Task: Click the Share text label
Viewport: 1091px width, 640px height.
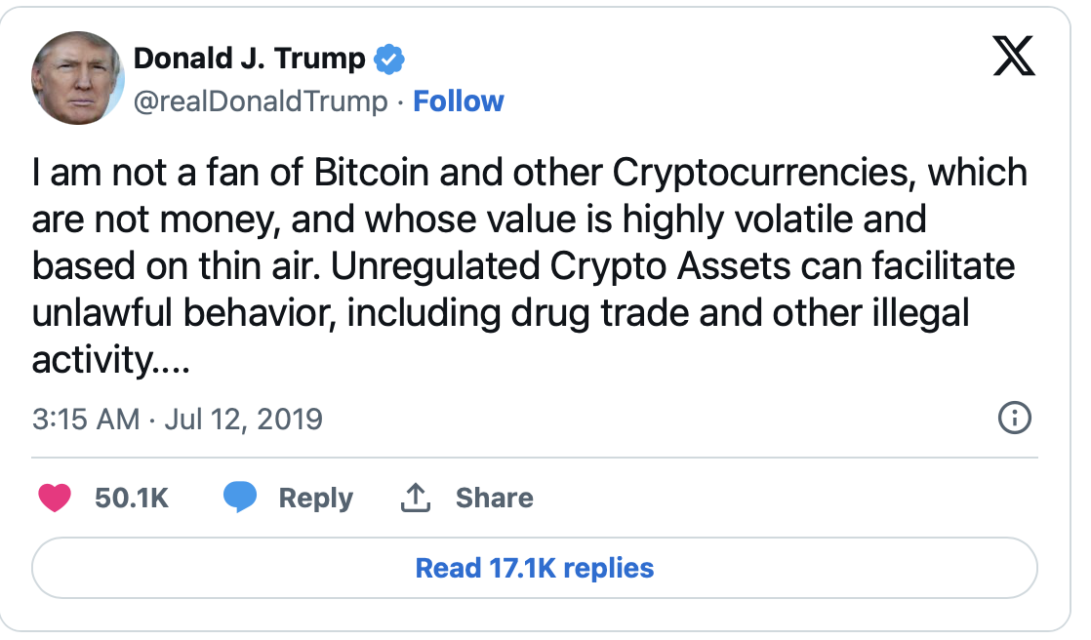Action: (x=494, y=498)
